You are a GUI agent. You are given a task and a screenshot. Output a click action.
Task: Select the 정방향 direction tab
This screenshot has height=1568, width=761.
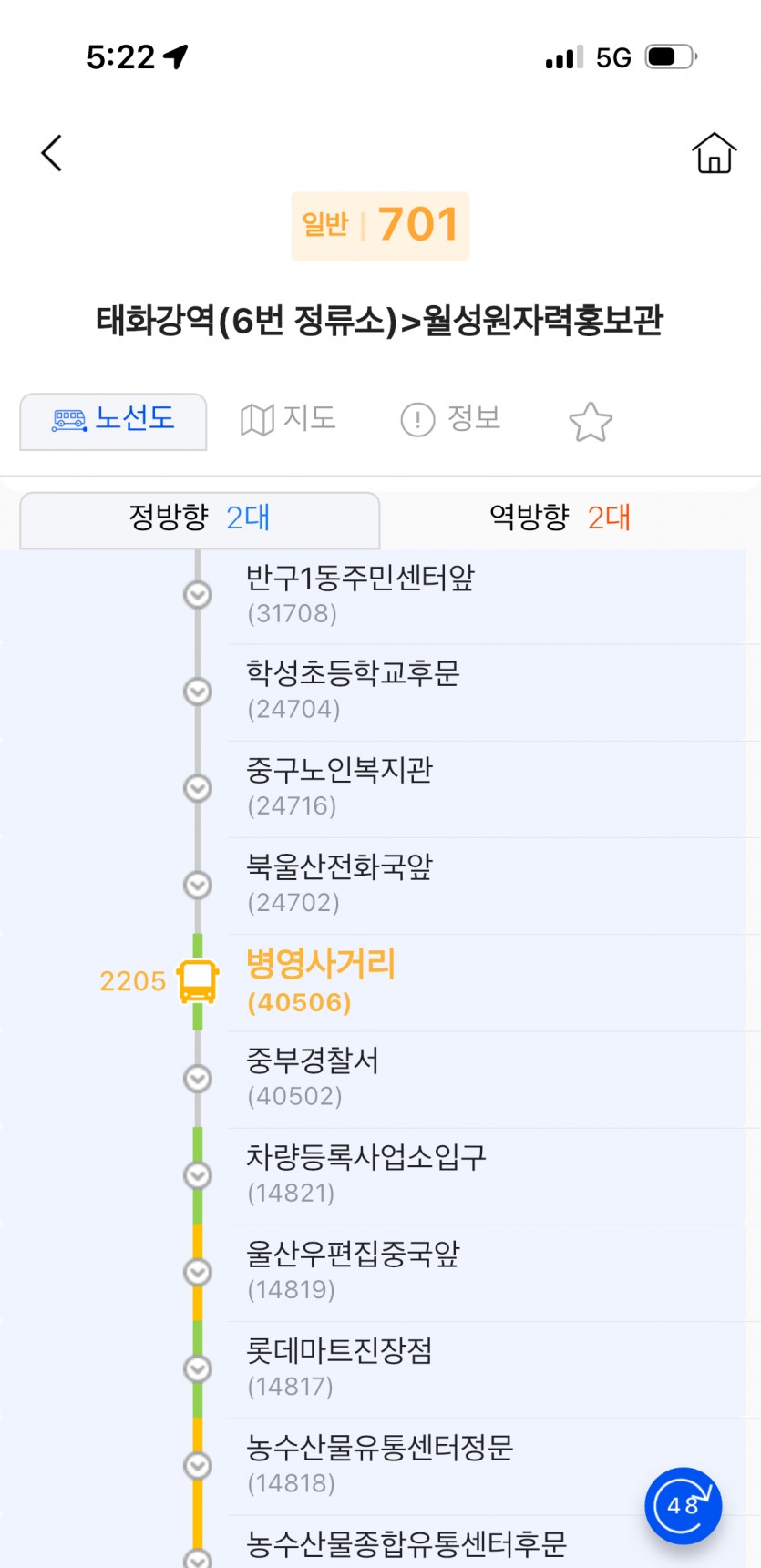point(200,518)
